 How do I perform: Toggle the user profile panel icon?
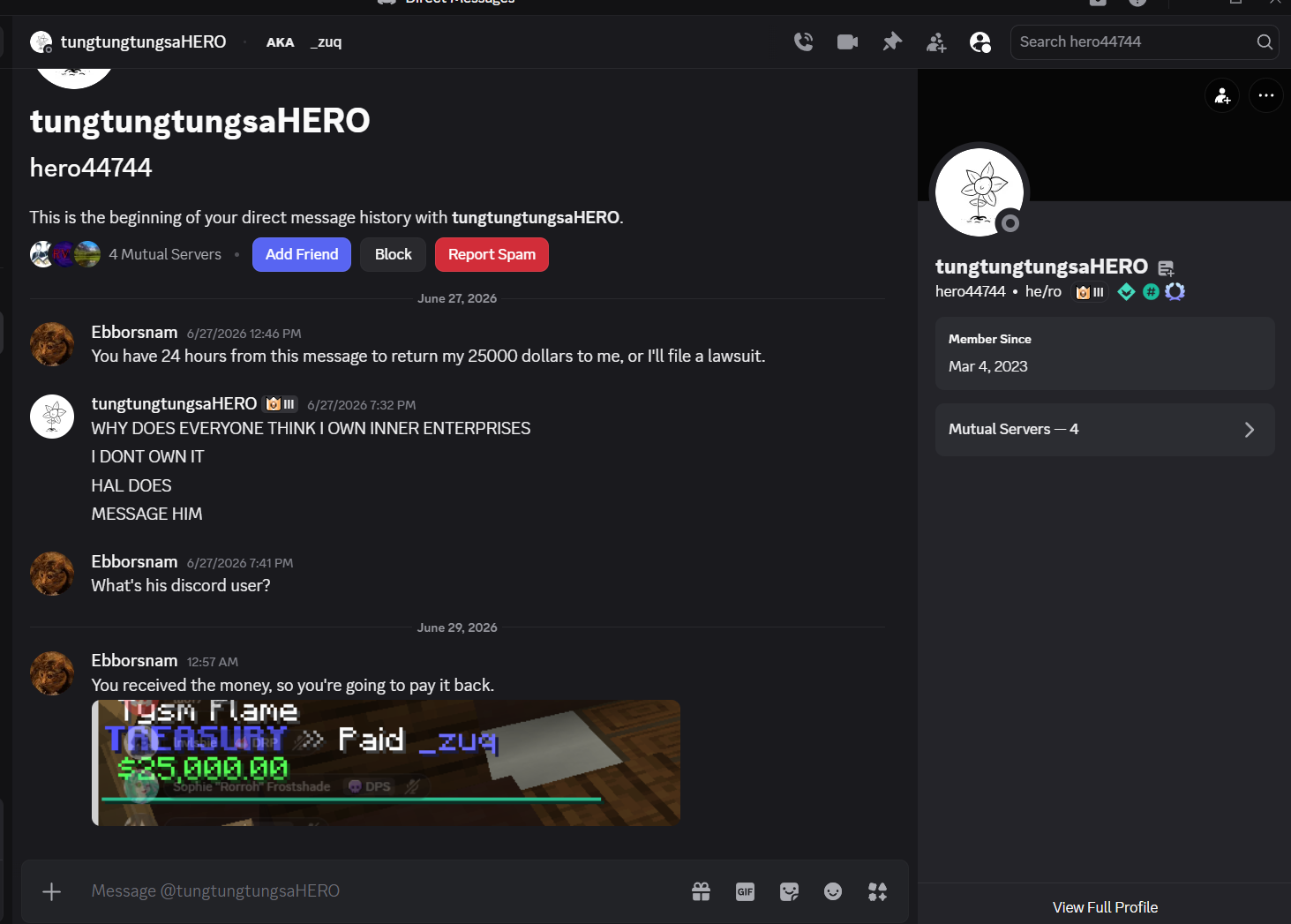(980, 41)
